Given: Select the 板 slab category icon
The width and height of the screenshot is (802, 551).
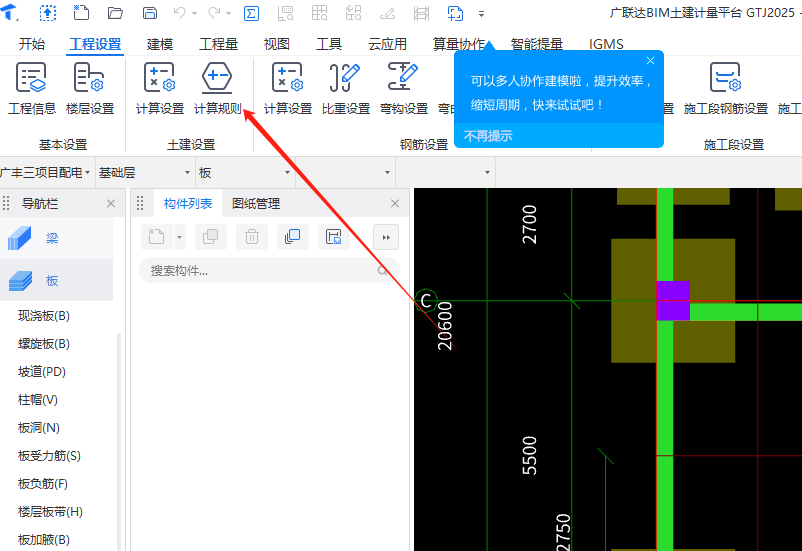Looking at the screenshot, I should coord(20,280).
